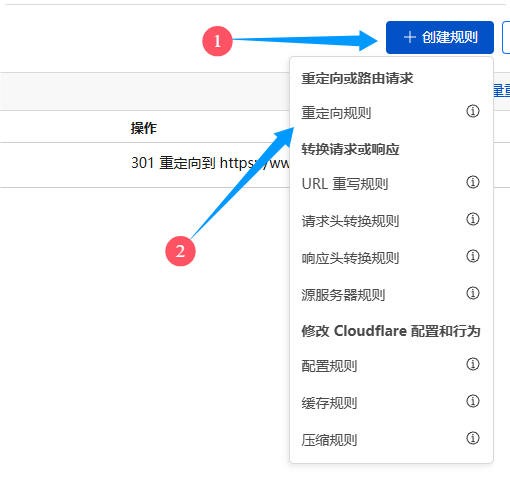This screenshot has height=484, width=510.
Task: Pick 响应头转换规则 in the menu
Action: point(350,258)
